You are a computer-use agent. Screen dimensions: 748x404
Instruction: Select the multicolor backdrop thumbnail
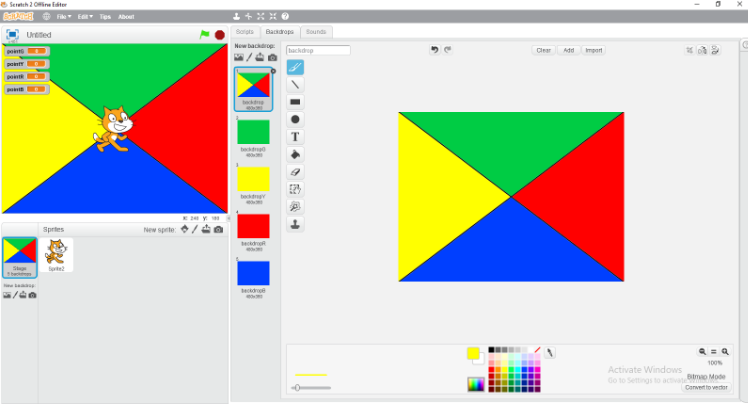click(253, 89)
